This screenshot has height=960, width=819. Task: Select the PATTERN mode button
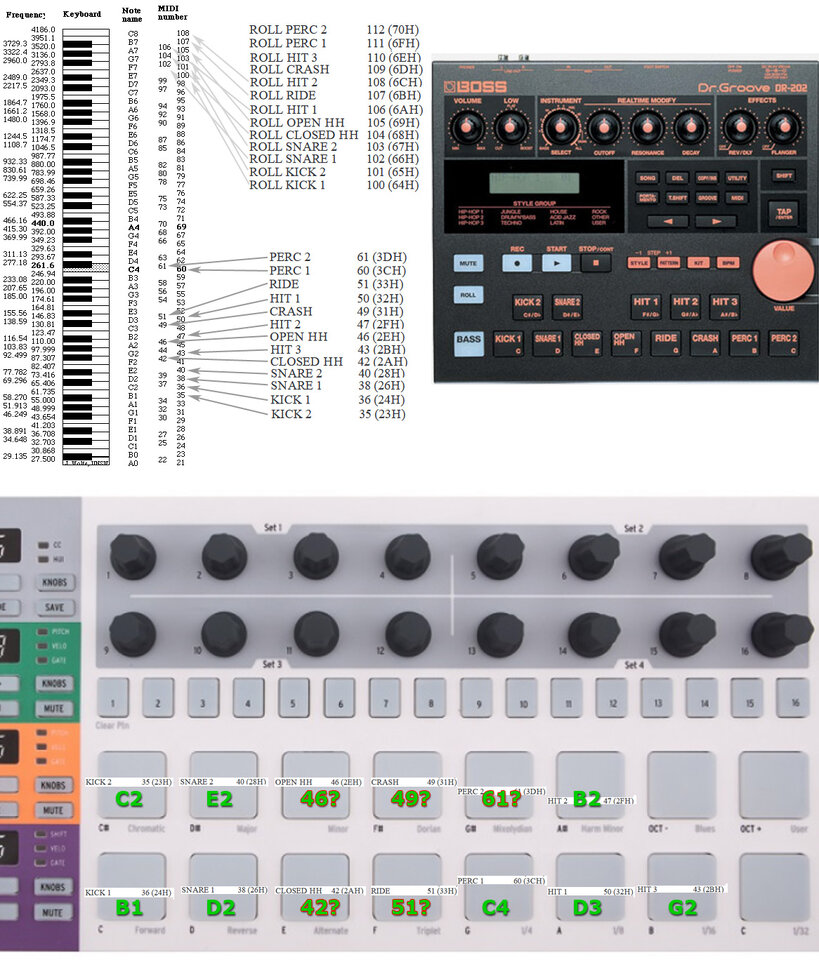[x=669, y=263]
